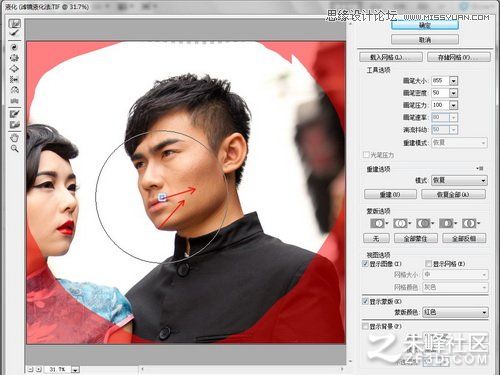Screen dimensions: 500x375
Task: Enable the 显示背景 checkbox
Action: pyautogui.click(x=365, y=326)
